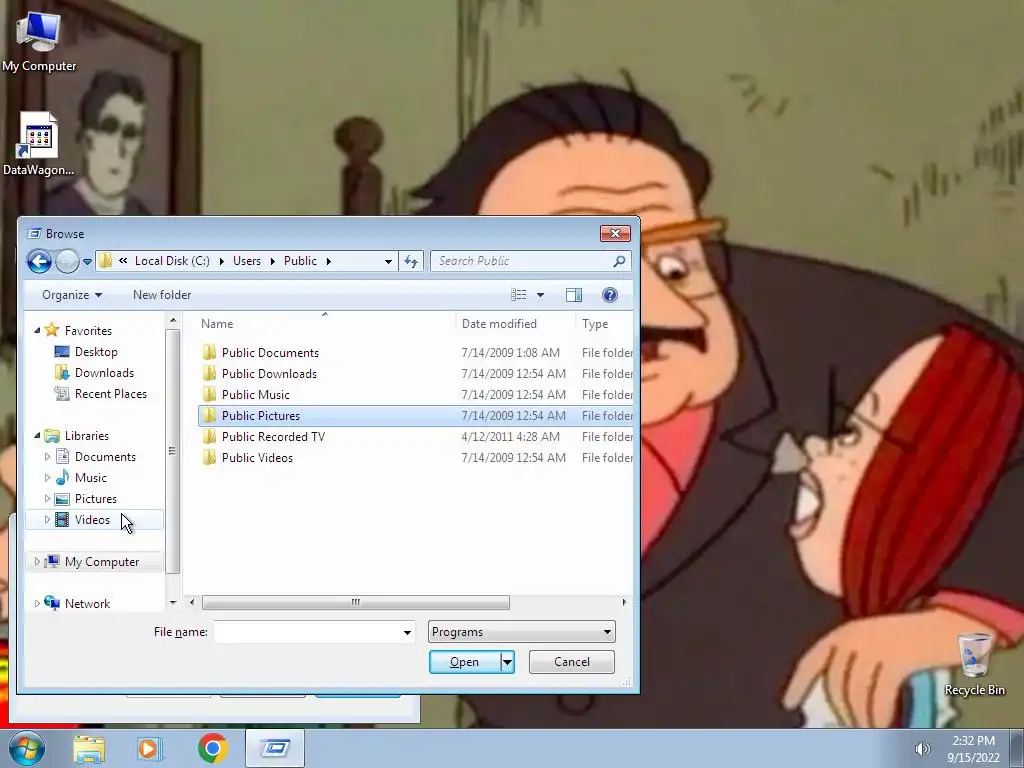Click Users in the address path
Viewport: 1024px width, 768px height.
click(247, 261)
